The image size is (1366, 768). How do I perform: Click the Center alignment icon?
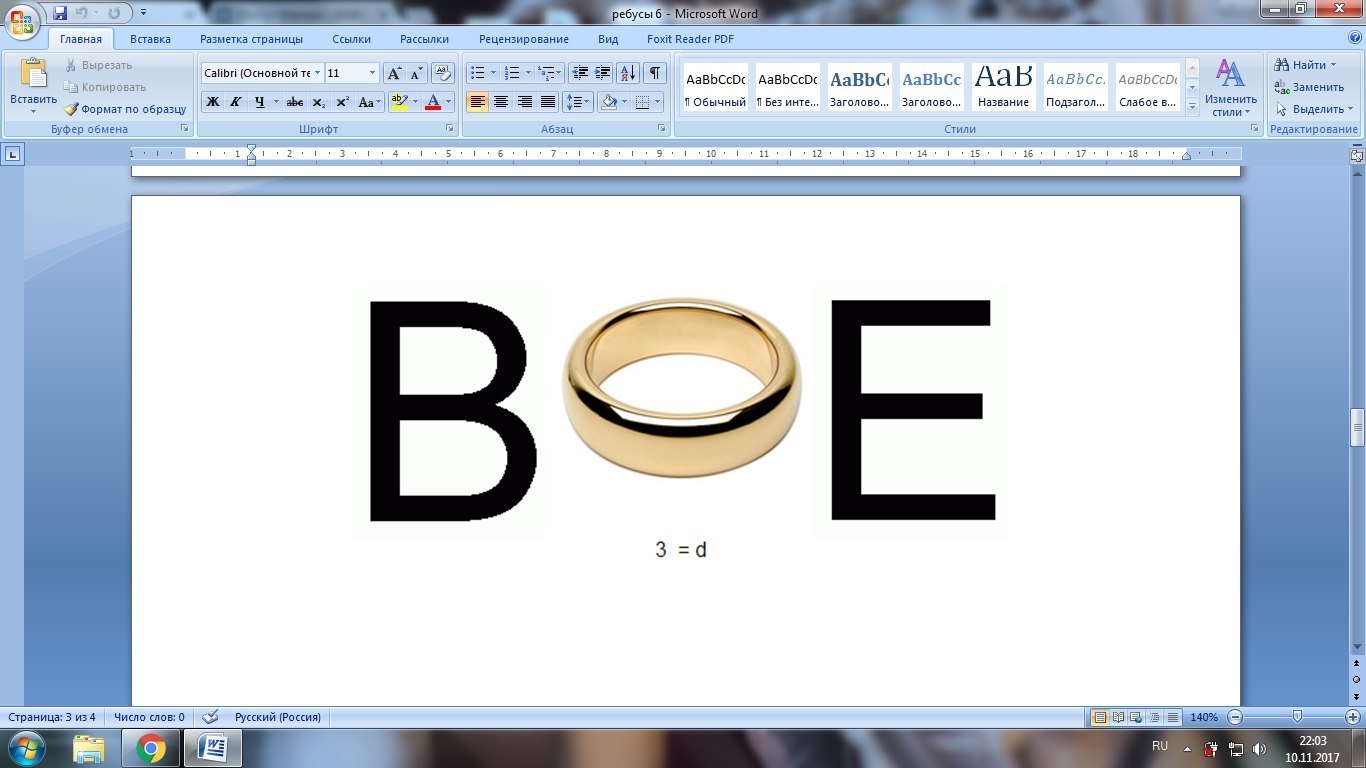(x=501, y=102)
